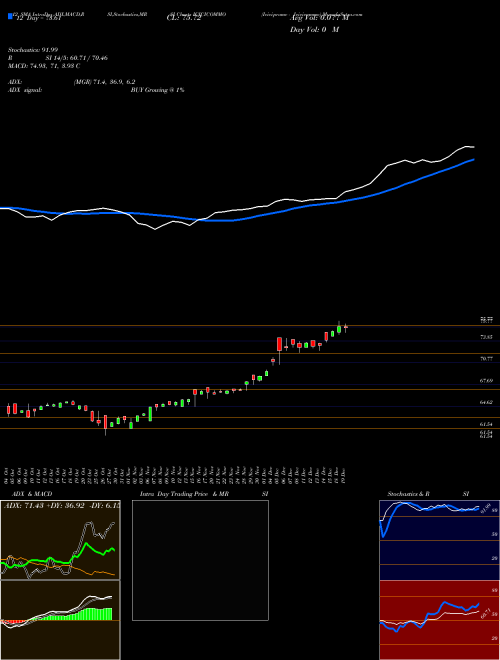Screen dimensions: 500x660
Task: Click the 64.62 price axis label
Action: click(486, 402)
